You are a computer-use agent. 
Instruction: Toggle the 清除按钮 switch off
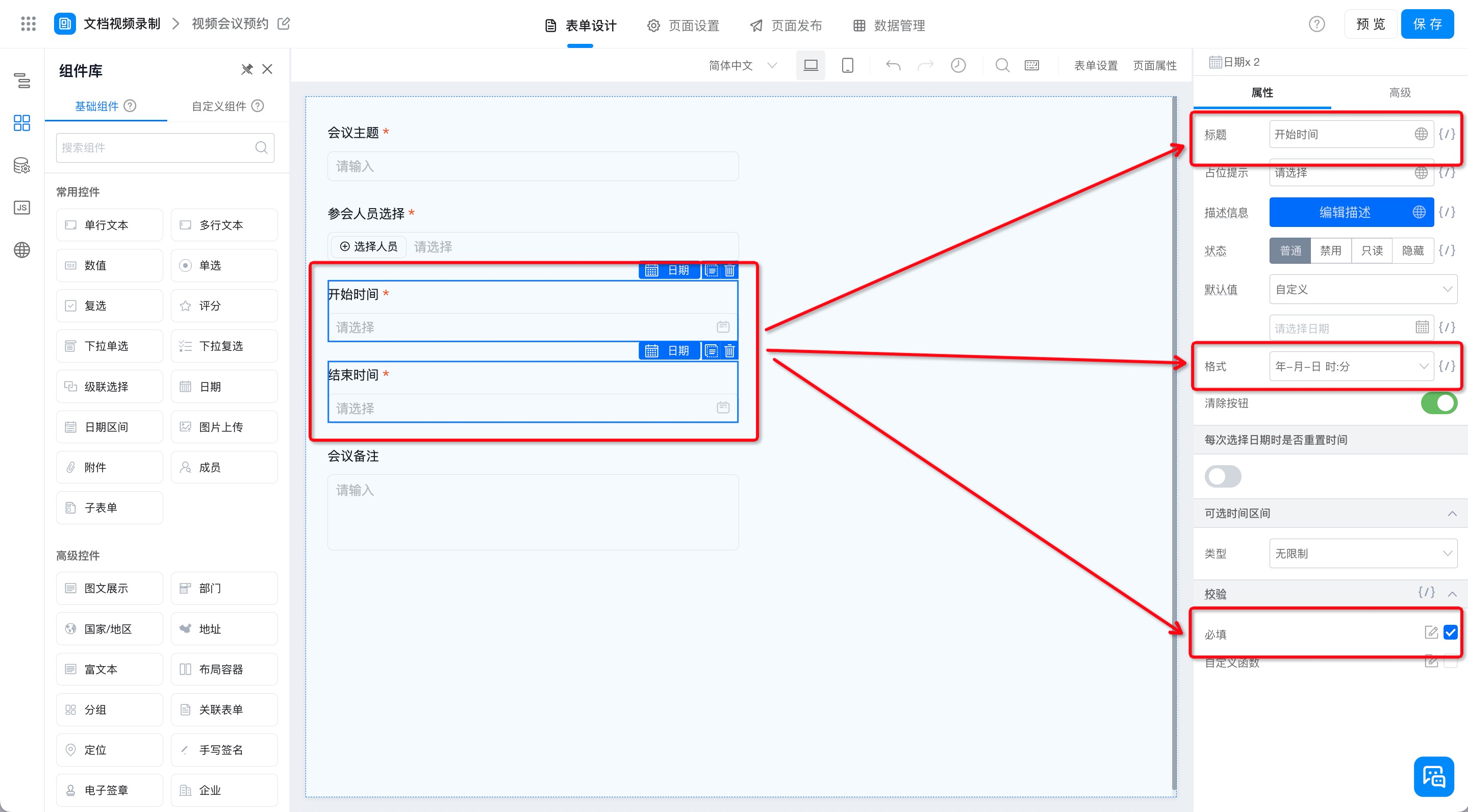point(1439,403)
